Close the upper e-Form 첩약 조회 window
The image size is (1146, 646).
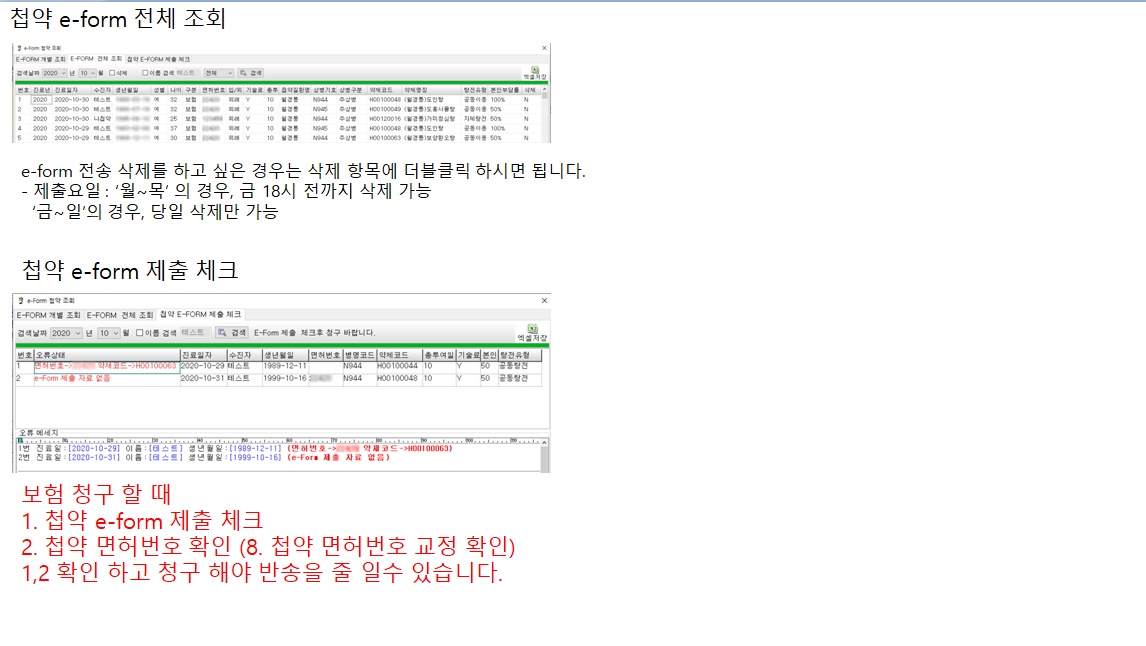tap(544, 48)
